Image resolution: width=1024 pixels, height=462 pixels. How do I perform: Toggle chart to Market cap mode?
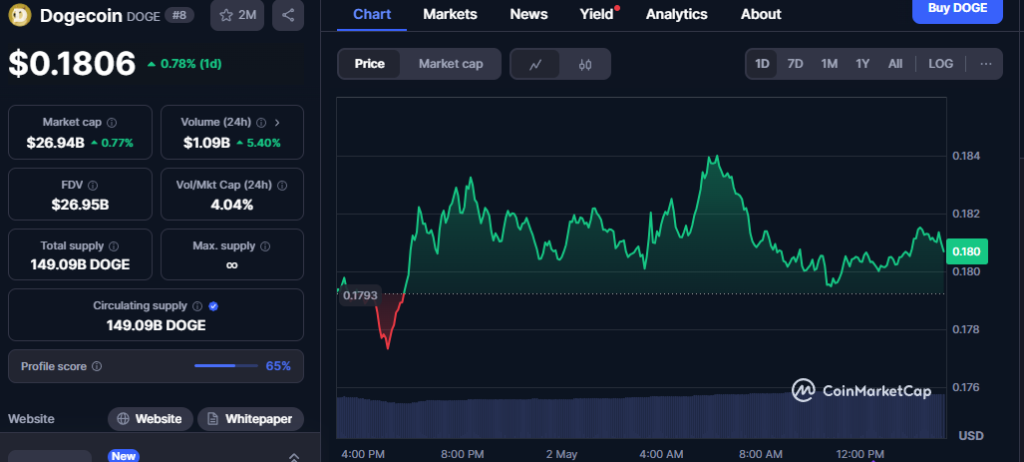point(451,64)
